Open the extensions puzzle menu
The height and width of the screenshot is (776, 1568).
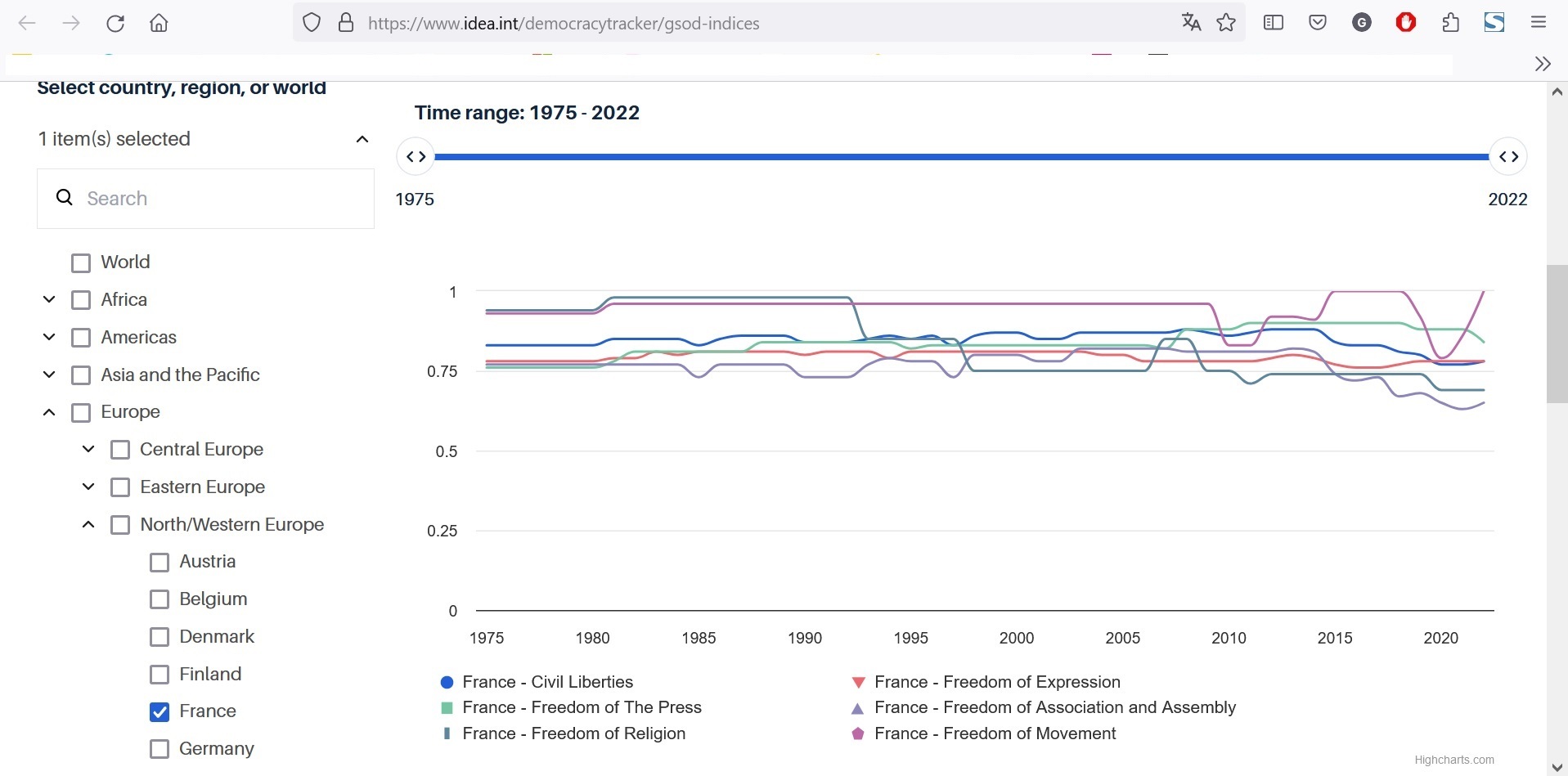click(1450, 23)
